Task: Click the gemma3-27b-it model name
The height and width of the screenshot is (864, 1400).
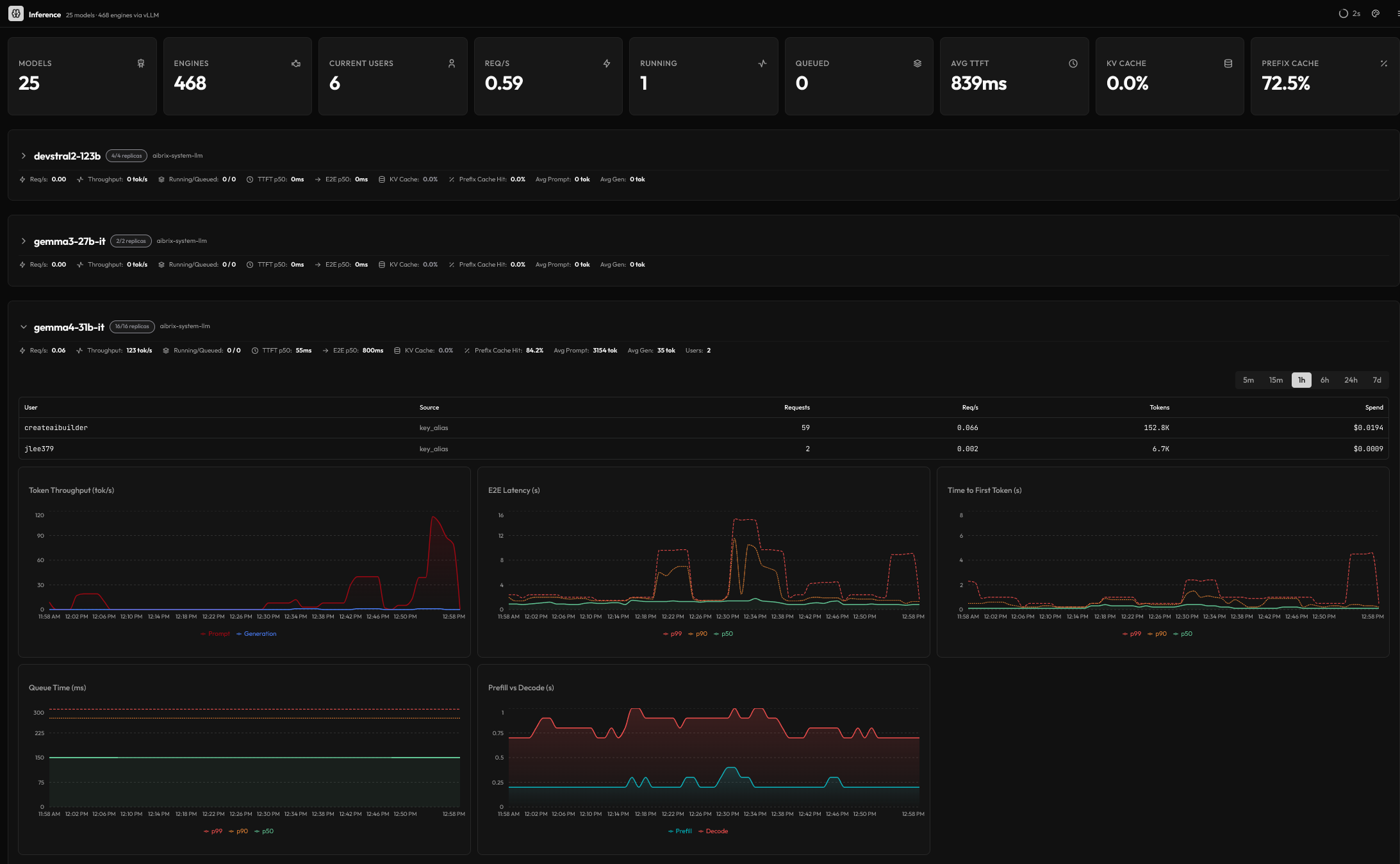Action: pos(70,241)
